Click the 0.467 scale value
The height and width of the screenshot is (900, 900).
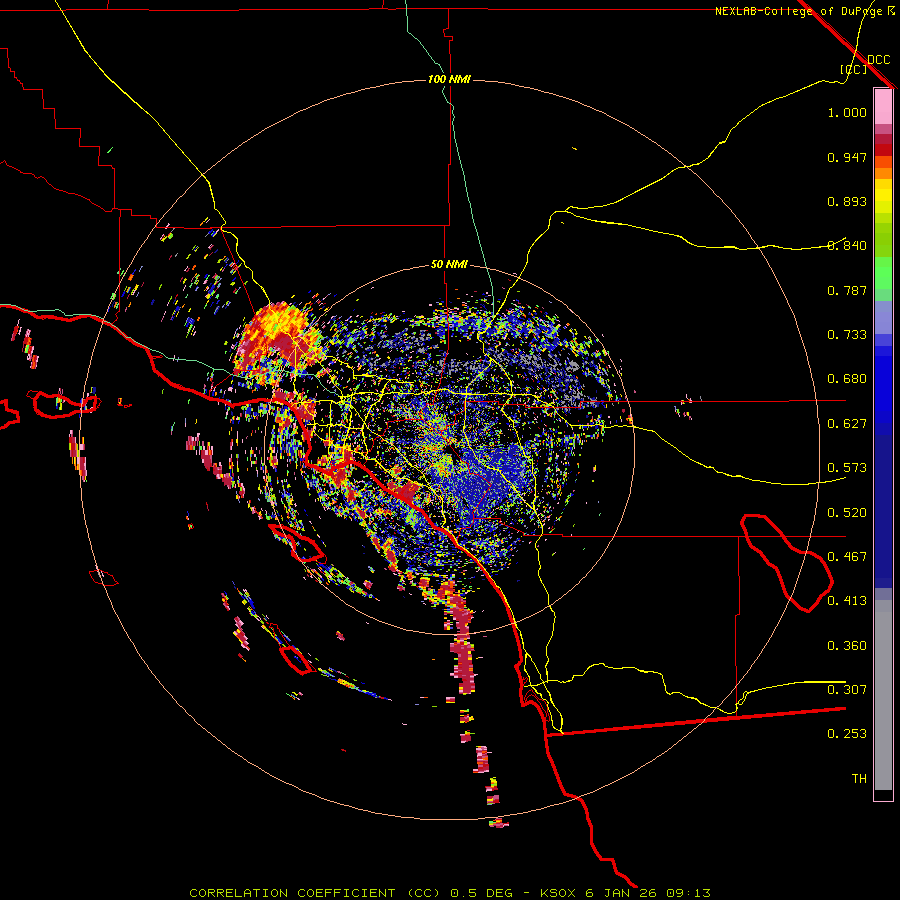[x=847, y=557]
